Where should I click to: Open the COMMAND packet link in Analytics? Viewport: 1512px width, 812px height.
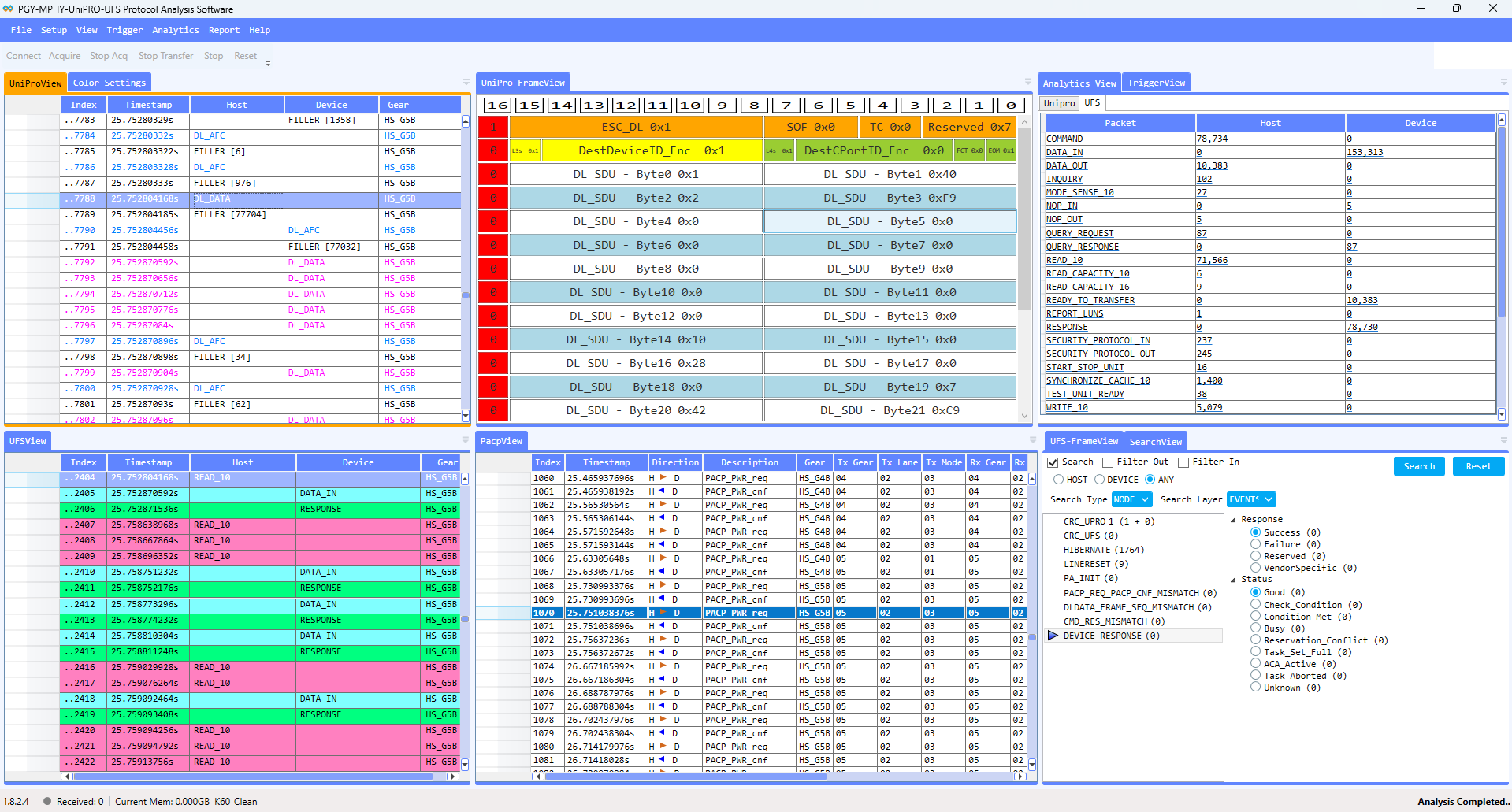click(x=1064, y=139)
